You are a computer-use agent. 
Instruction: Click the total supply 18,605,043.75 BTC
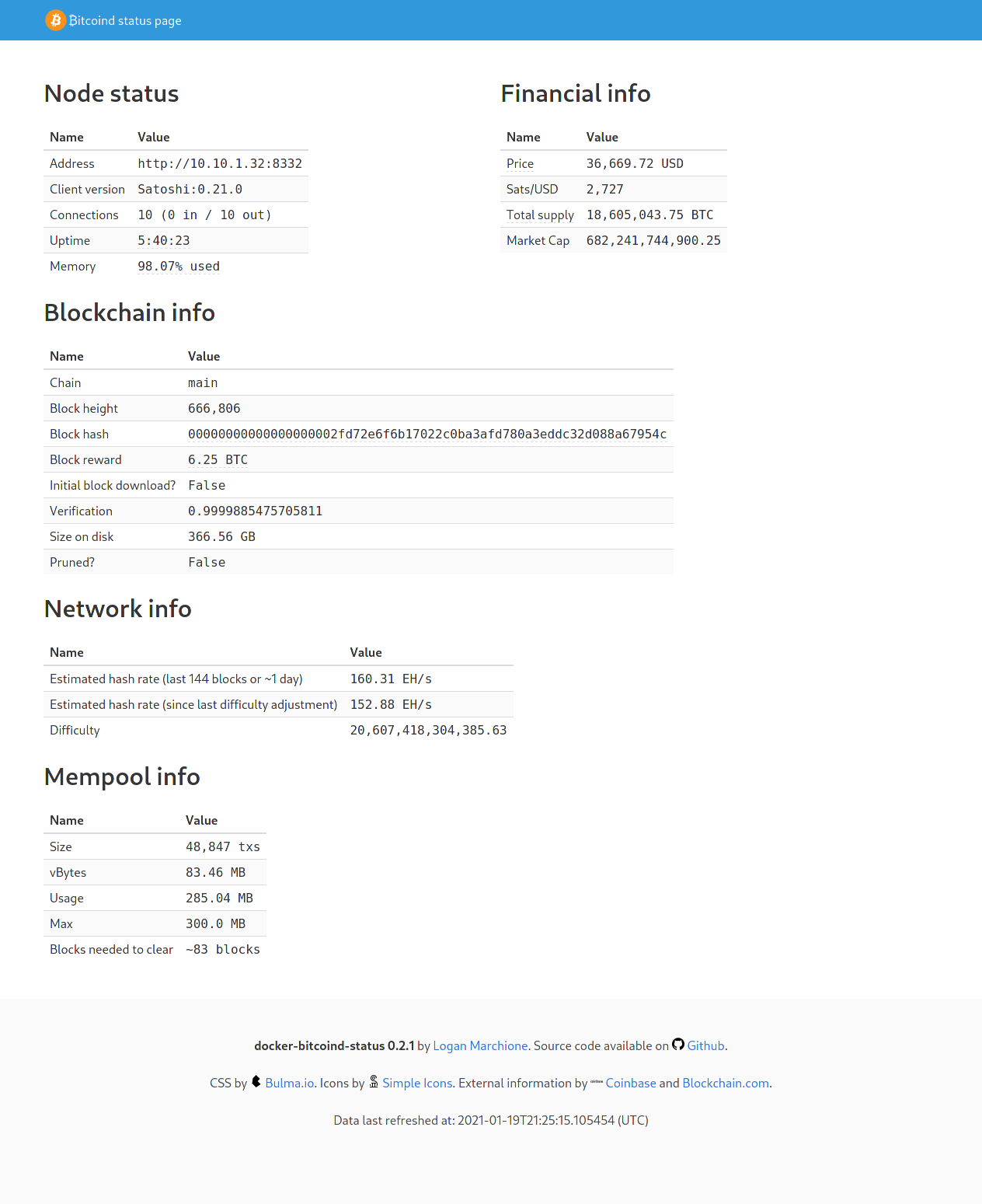[x=649, y=215]
